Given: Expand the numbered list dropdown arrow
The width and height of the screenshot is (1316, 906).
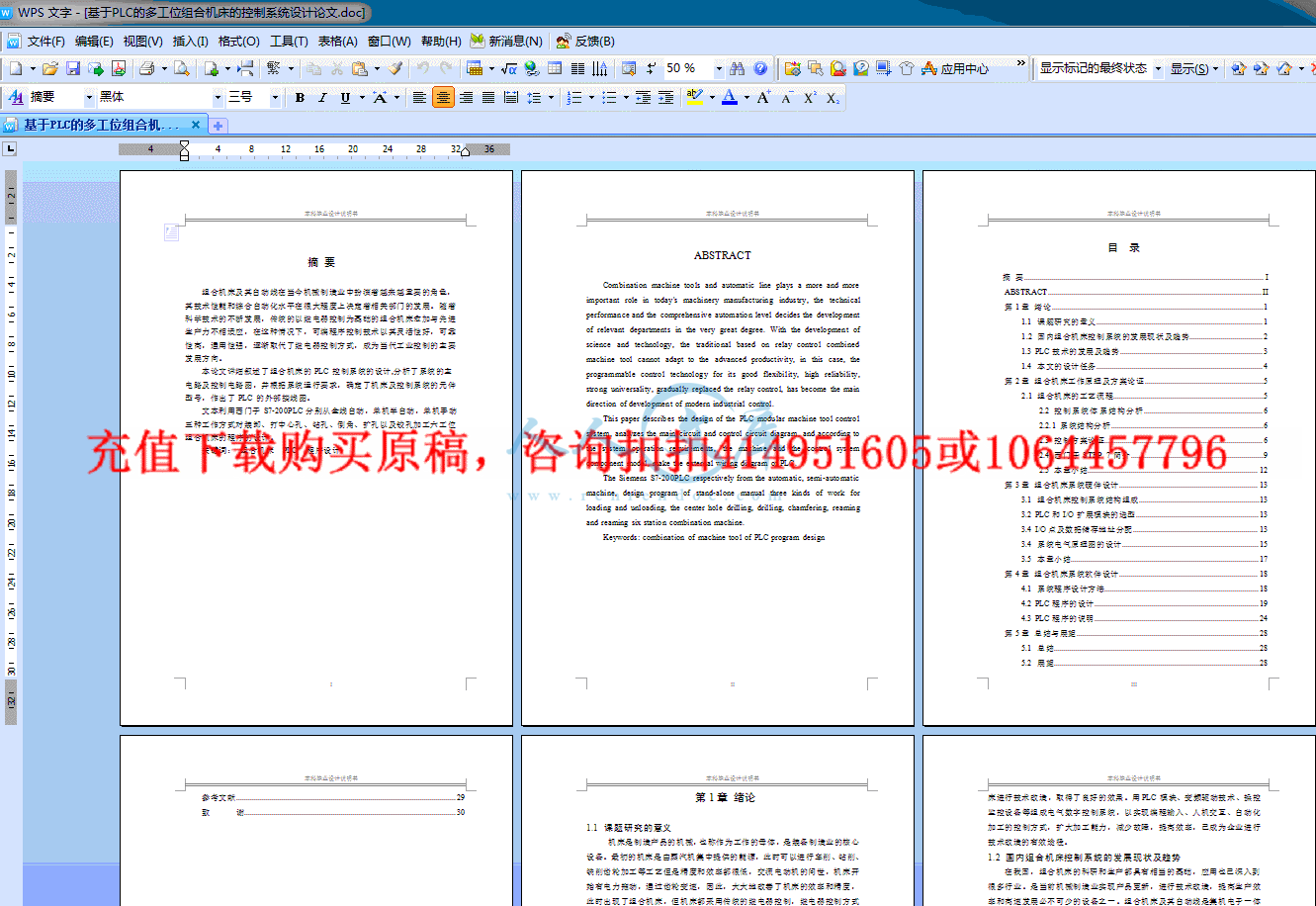Looking at the screenshot, I should (591, 97).
